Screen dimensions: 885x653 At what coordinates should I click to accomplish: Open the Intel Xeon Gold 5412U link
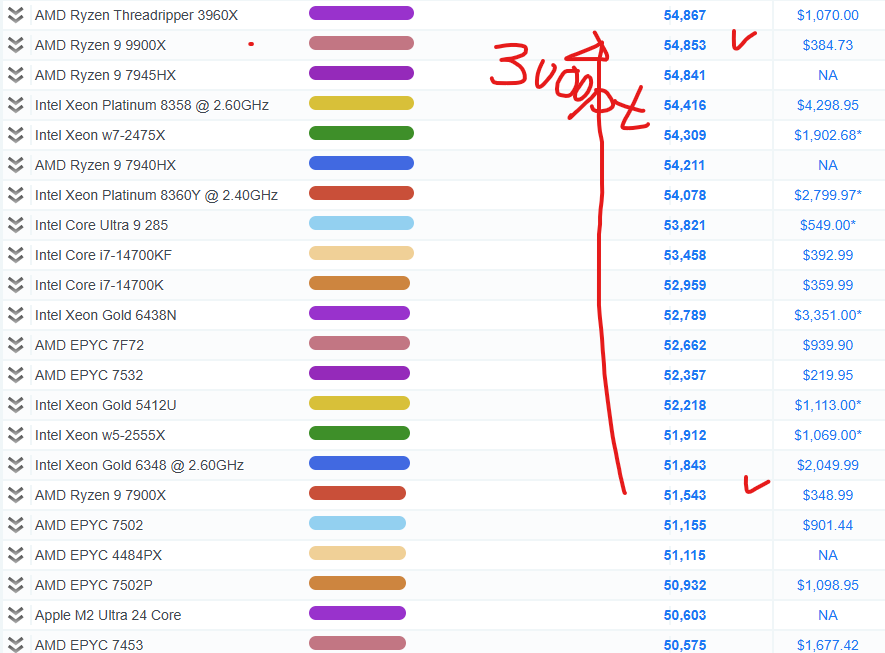106,405
